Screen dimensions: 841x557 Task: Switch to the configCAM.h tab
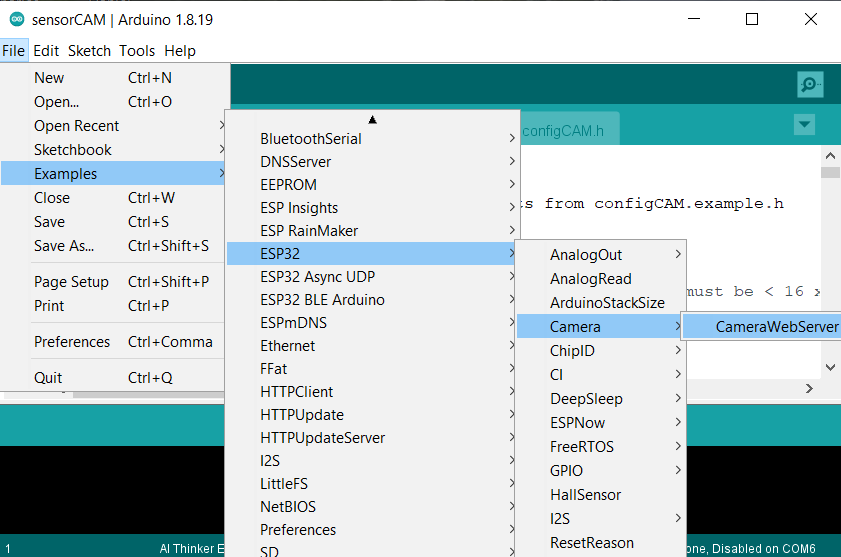pos(570,130)
